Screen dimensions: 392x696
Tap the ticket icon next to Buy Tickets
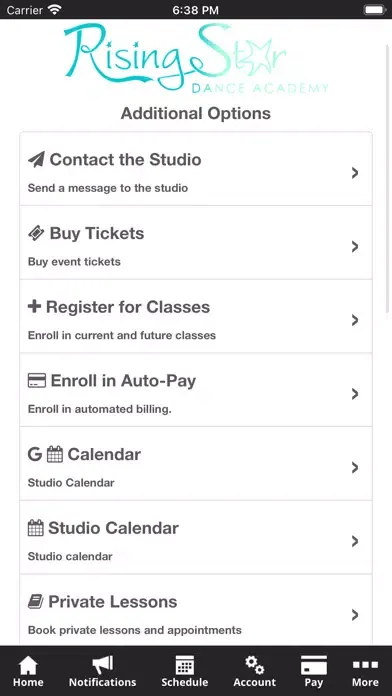(x=36, y=233)
